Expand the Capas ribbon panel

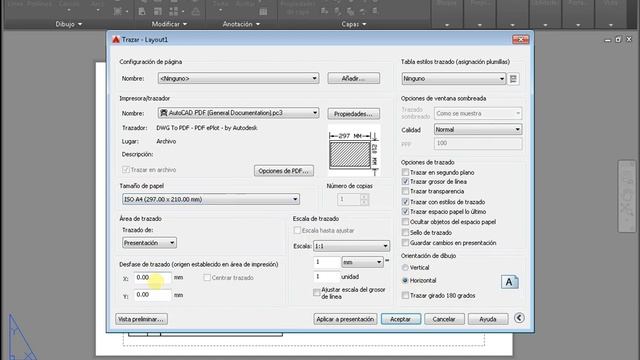point(354,24)
